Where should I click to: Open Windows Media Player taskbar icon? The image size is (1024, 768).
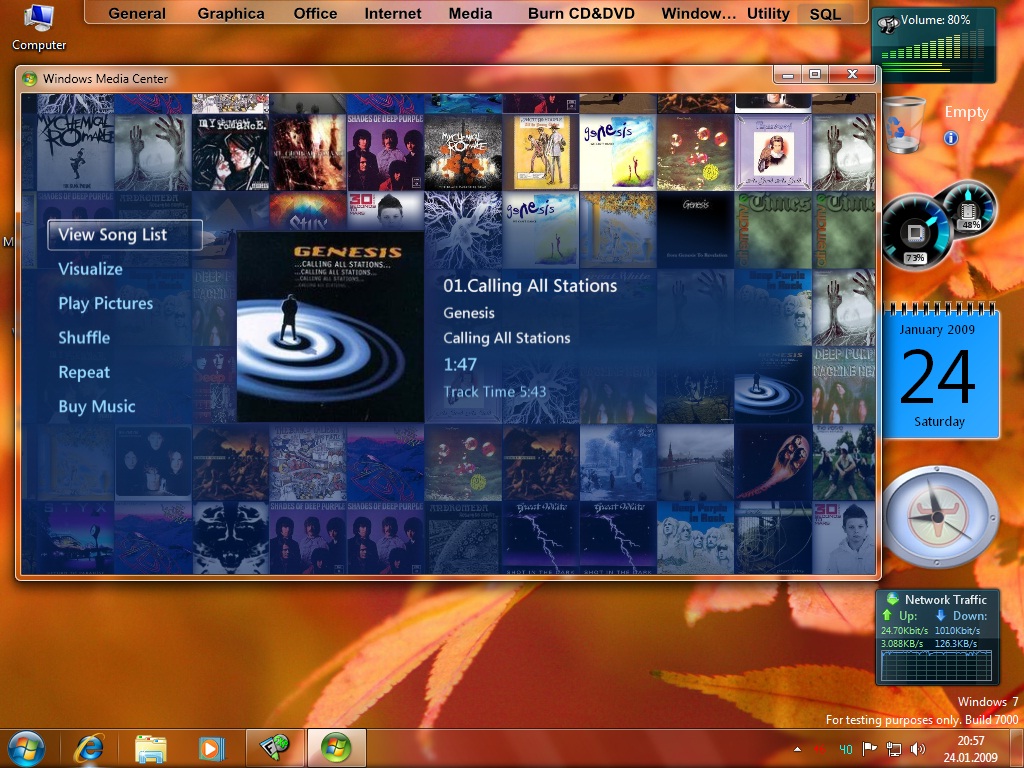click(x=211, y=748)
